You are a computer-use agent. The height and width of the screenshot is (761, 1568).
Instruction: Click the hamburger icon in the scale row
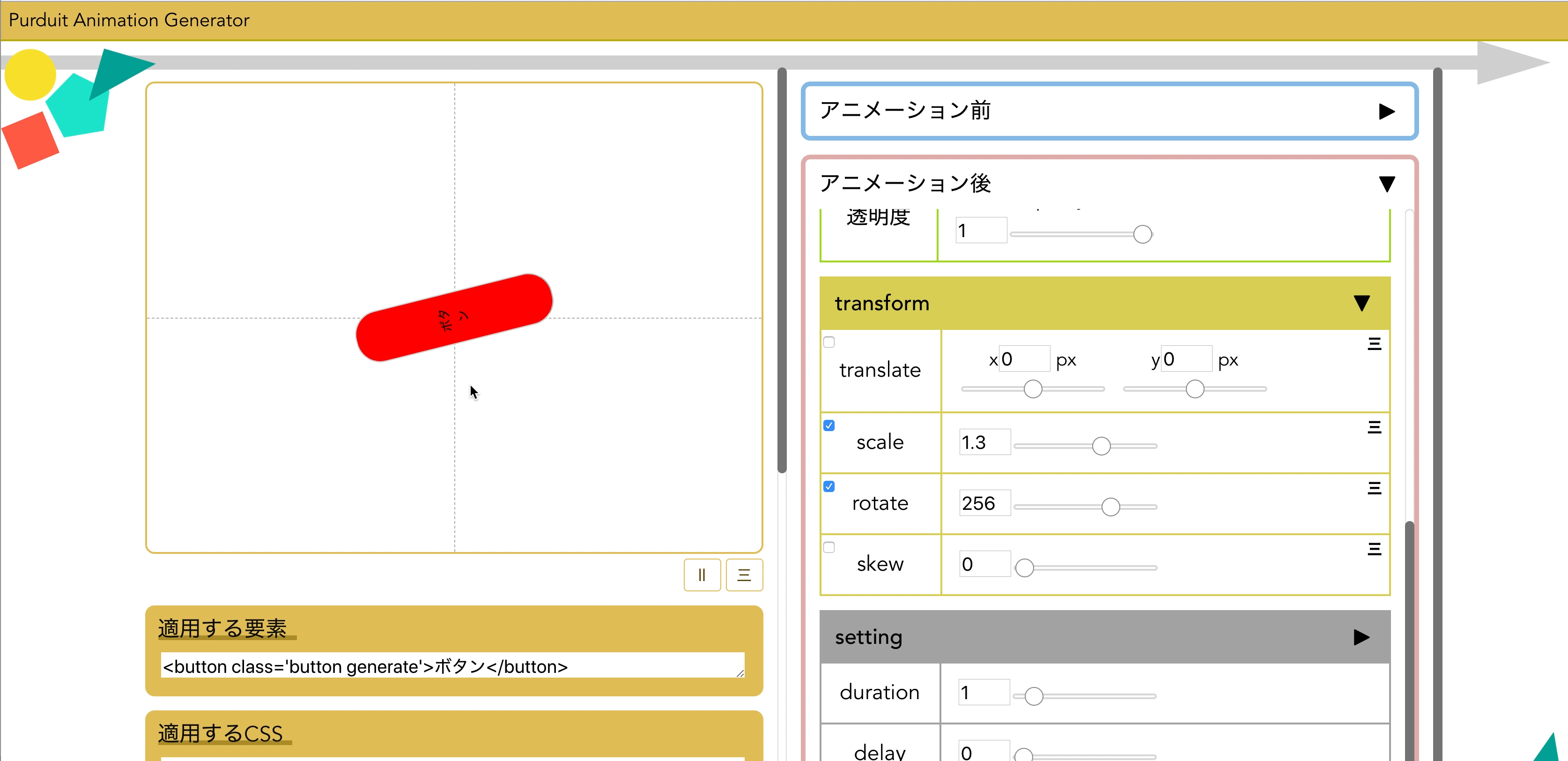pyautogui.click(x=1374, y=427)
